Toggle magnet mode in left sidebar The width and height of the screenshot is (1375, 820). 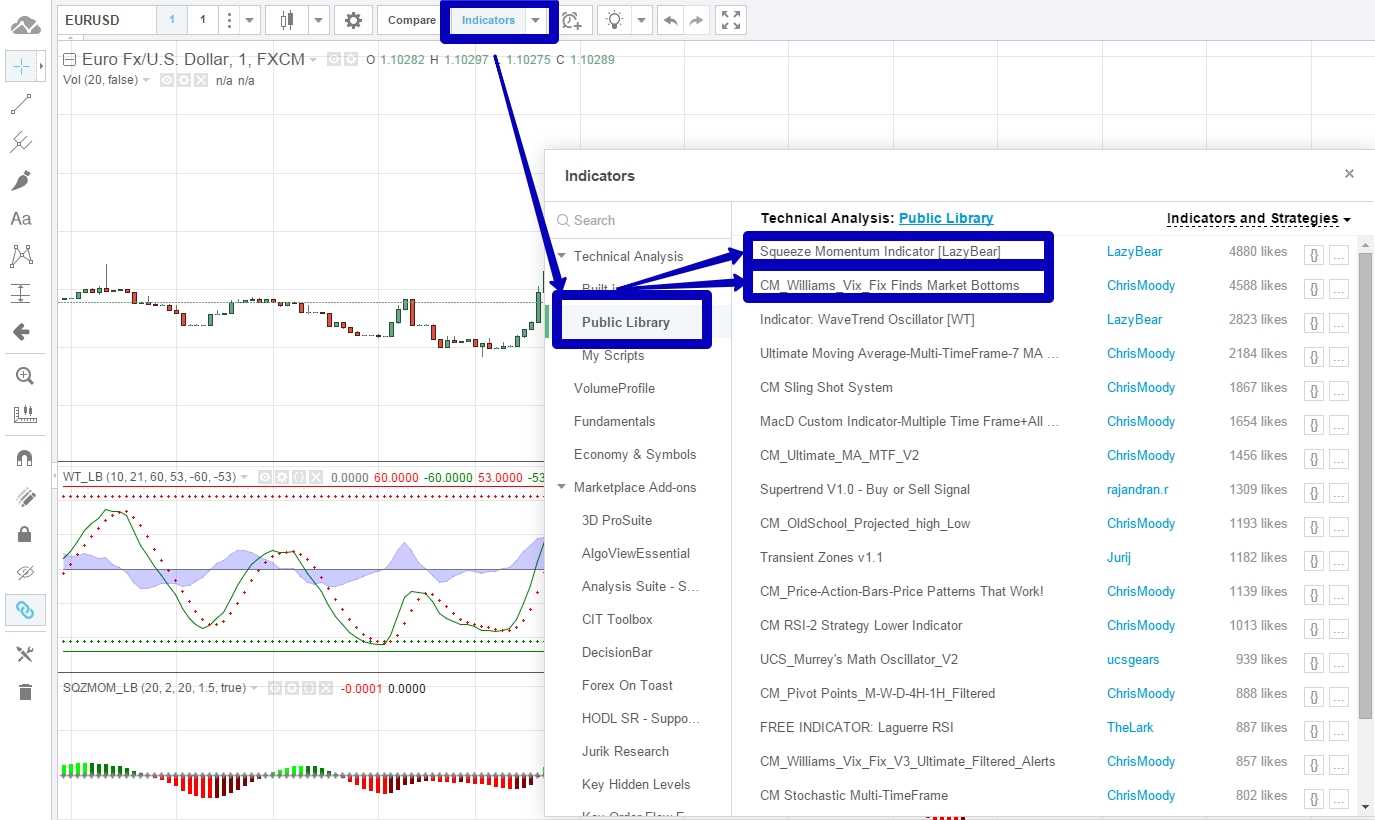(x=25, y=458)
